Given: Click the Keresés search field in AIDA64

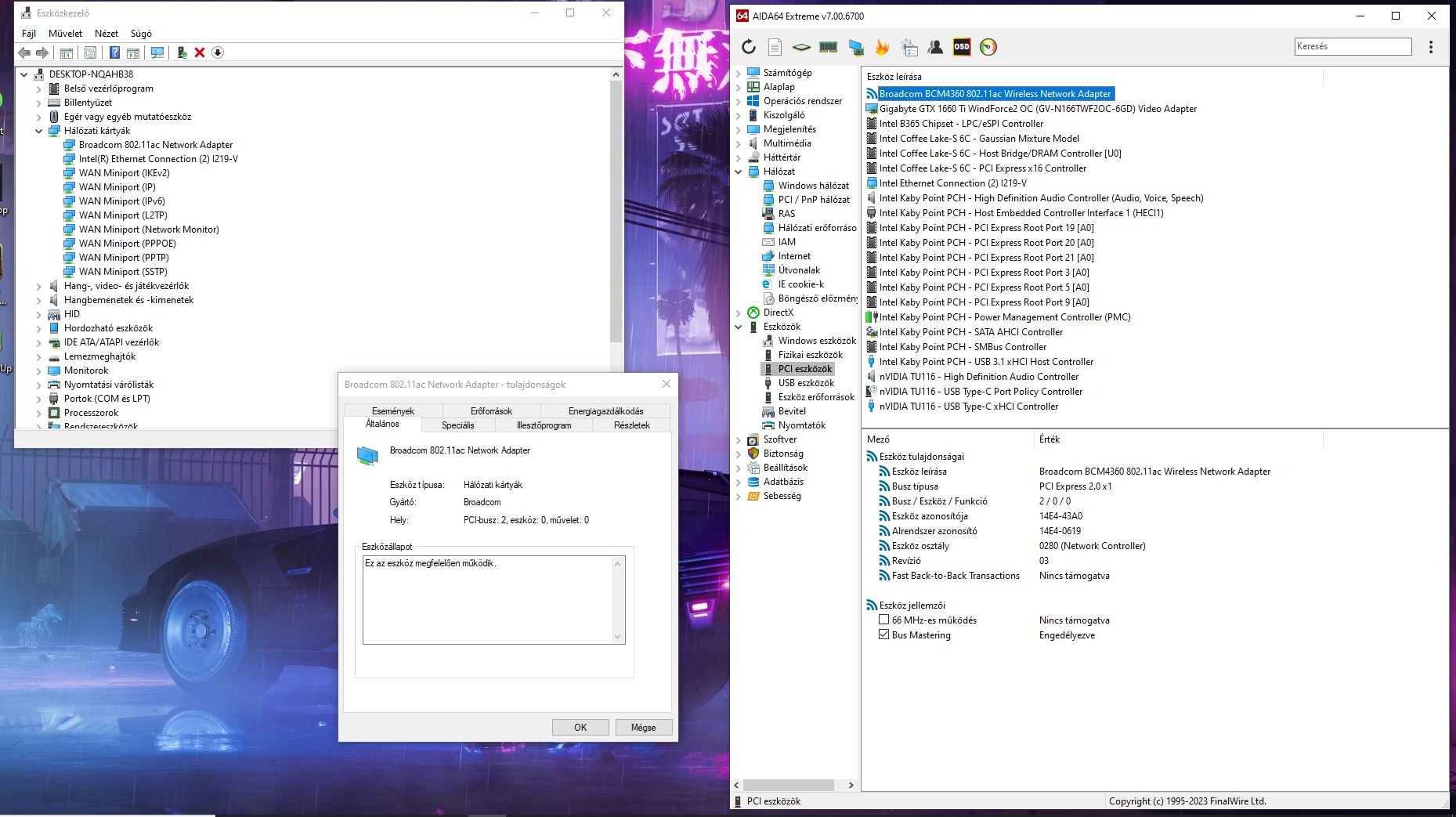Looking at the screenshot, I should pos(1353,46).
